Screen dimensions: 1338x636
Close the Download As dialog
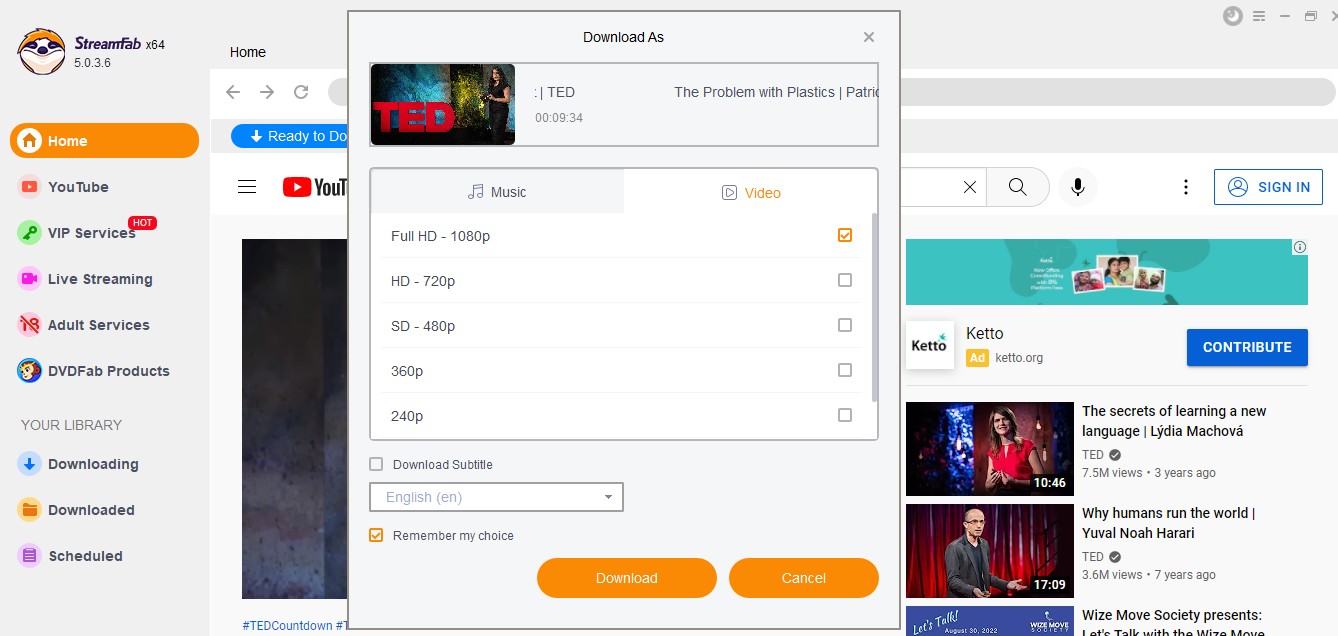click(869, 37)
